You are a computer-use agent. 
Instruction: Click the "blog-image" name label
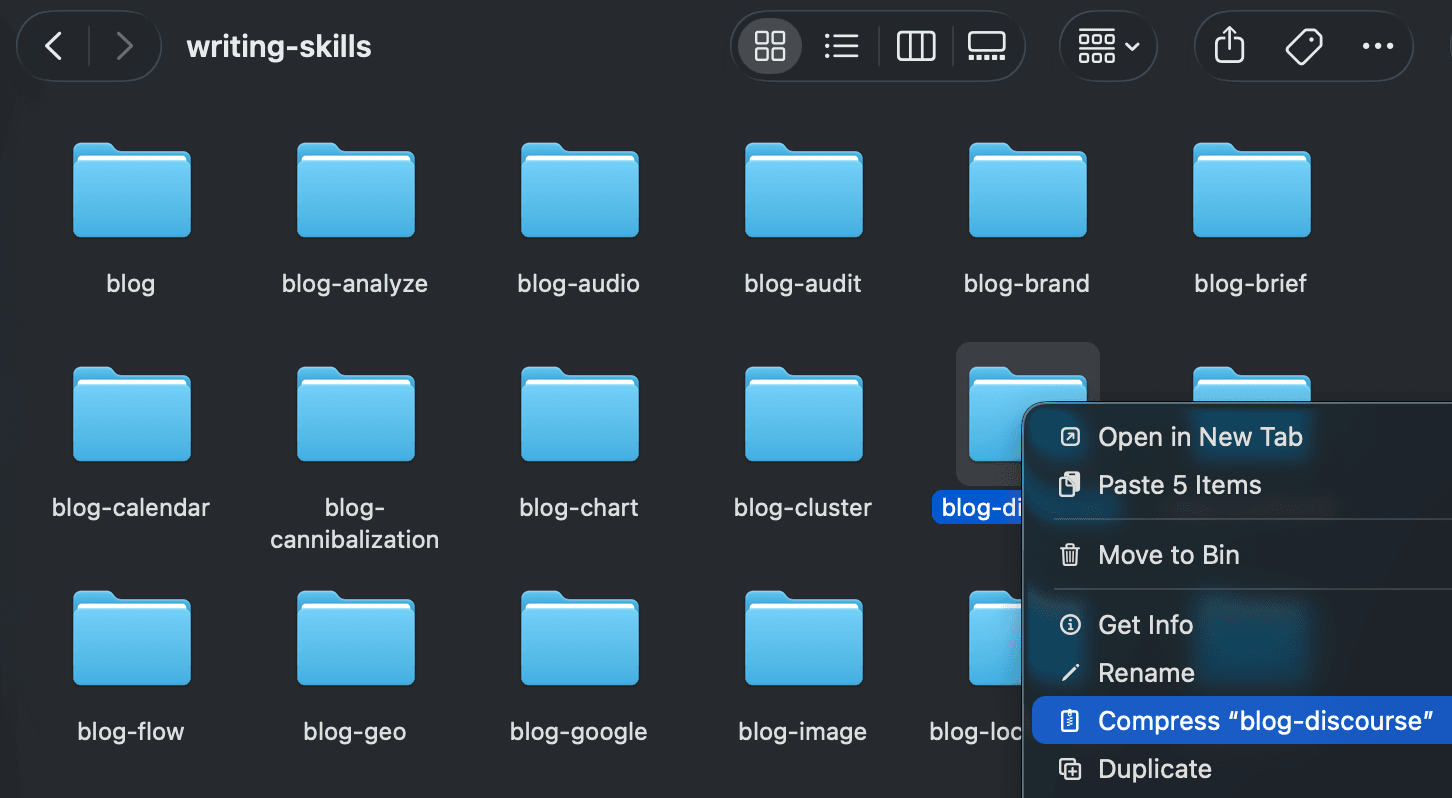pyautogui.click(x=803, y=732)
